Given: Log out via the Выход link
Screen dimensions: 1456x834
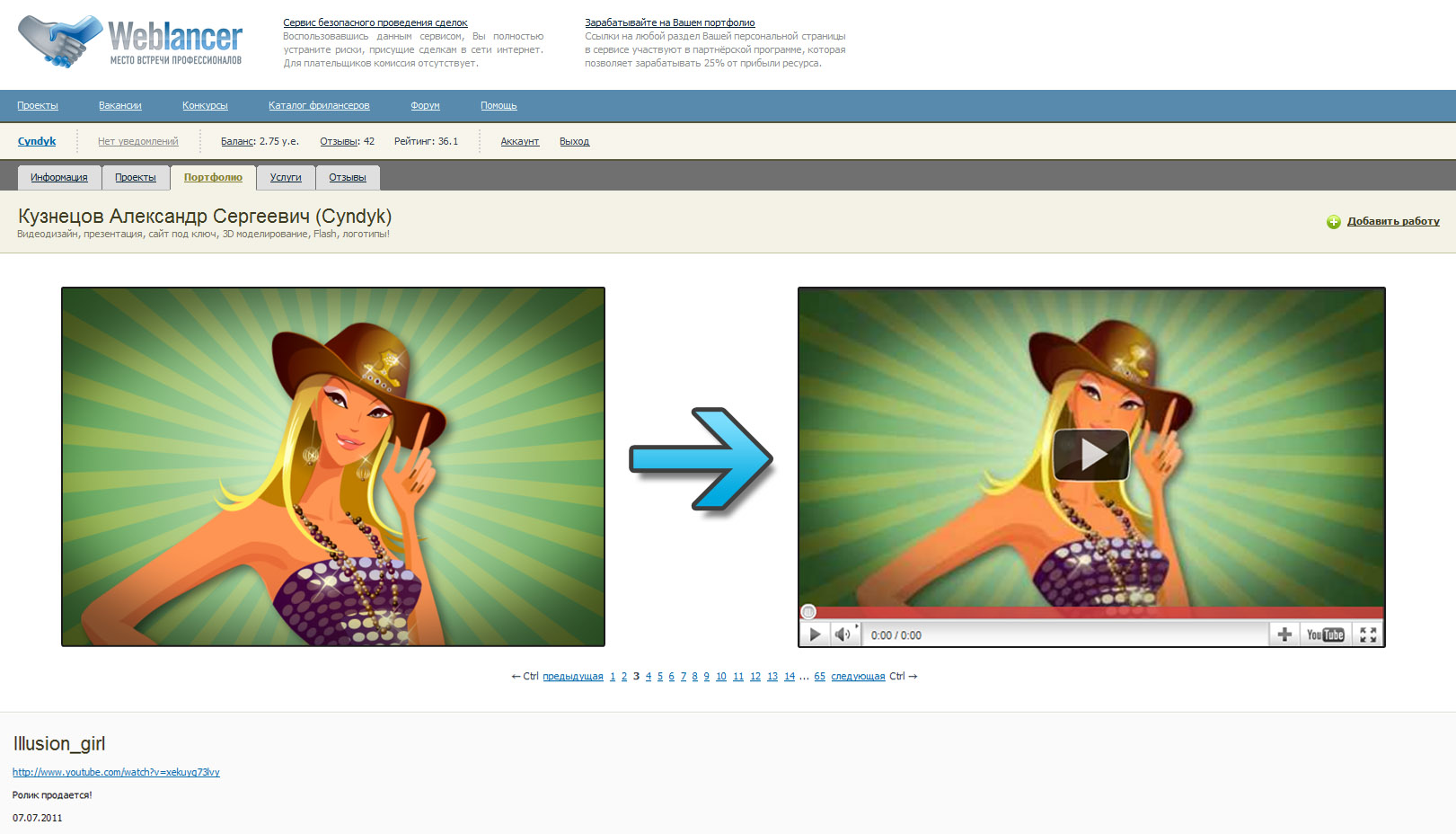Looking at the screenshot, I should pos(574,141).
